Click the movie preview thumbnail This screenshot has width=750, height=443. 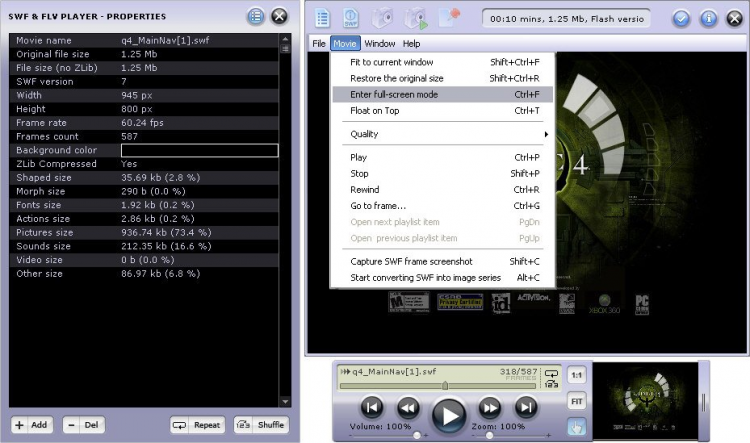pos(645,401)
